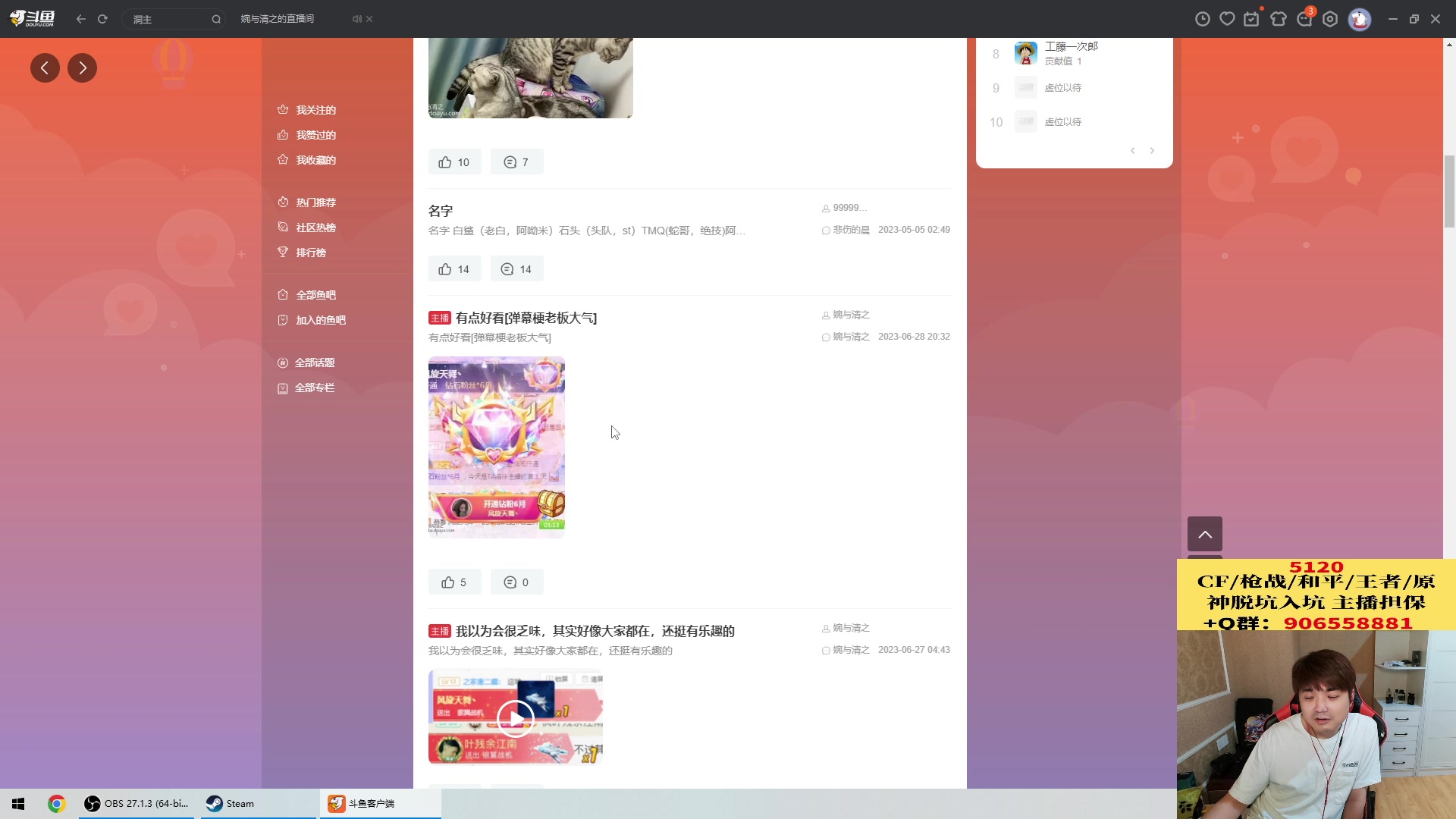Click the search magnifier icon
1456x819 pixels.
tap(216, 19)
